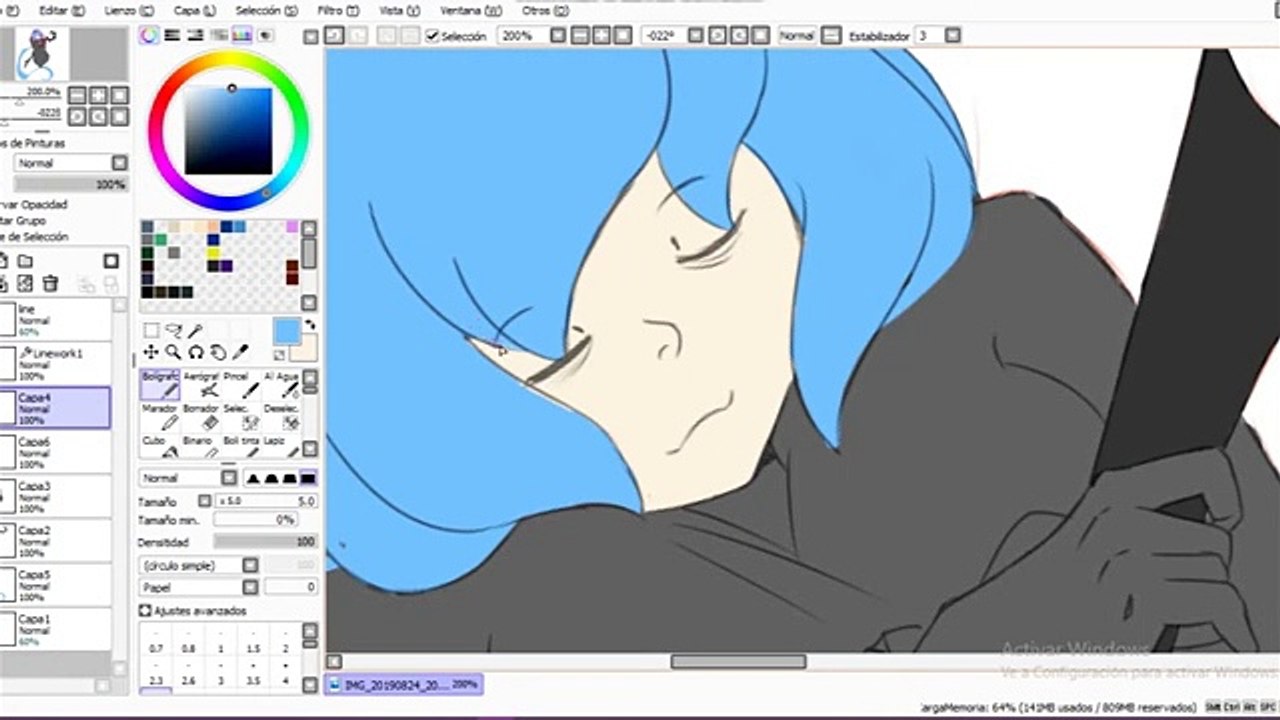Select the Capa3 layer
Image resolution: width=1280 pixels, height=720 pixels.
coord(55,496)
